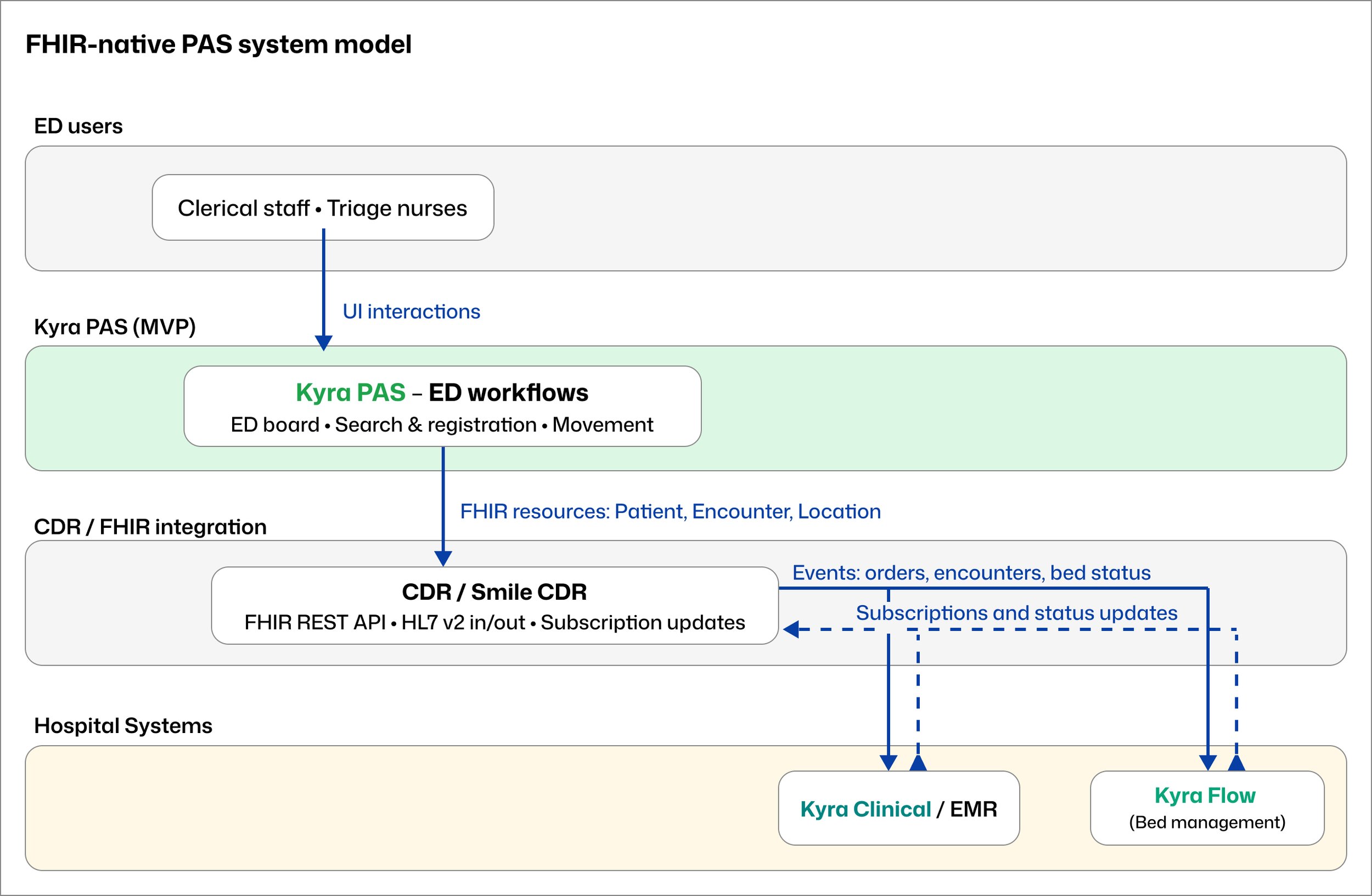Select the ED users section label

(78, 126)
